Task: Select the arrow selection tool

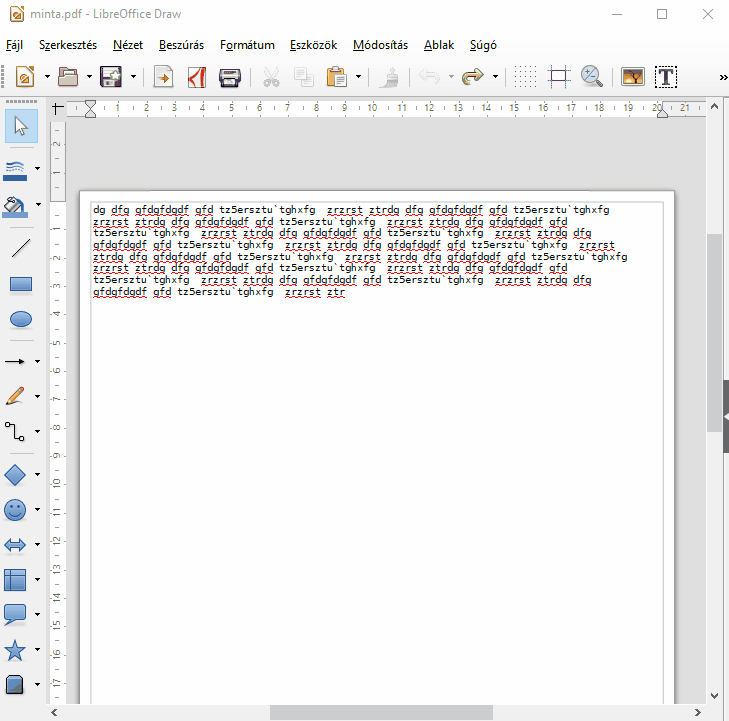Action: coord(21,125)
